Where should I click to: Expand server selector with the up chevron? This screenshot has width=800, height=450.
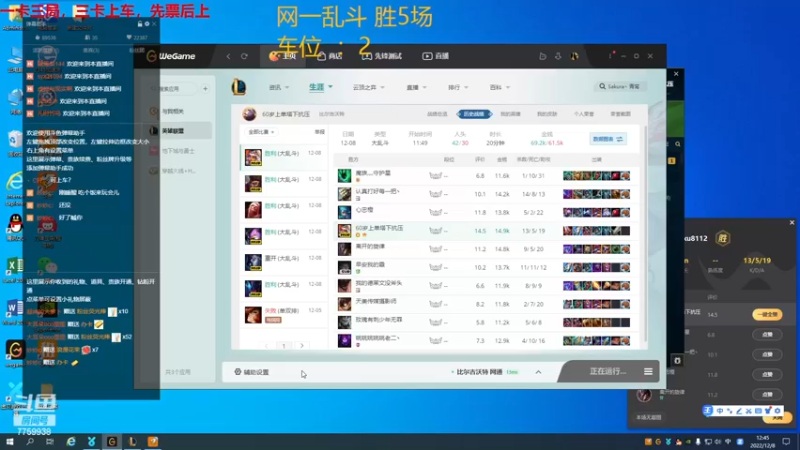pyautogui.click(x=538, y=372)
